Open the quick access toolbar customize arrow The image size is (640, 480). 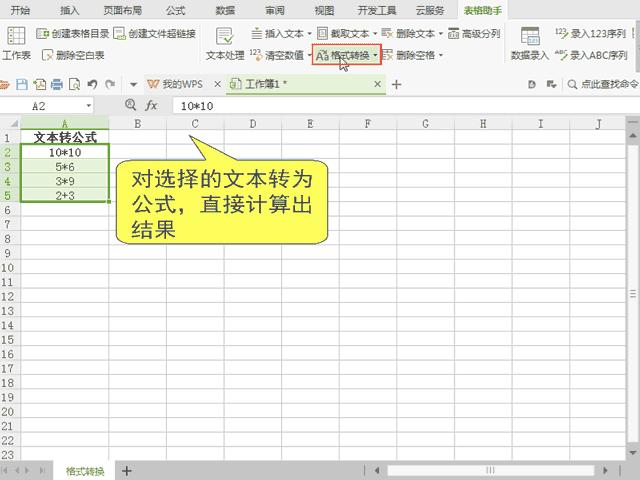133,85
